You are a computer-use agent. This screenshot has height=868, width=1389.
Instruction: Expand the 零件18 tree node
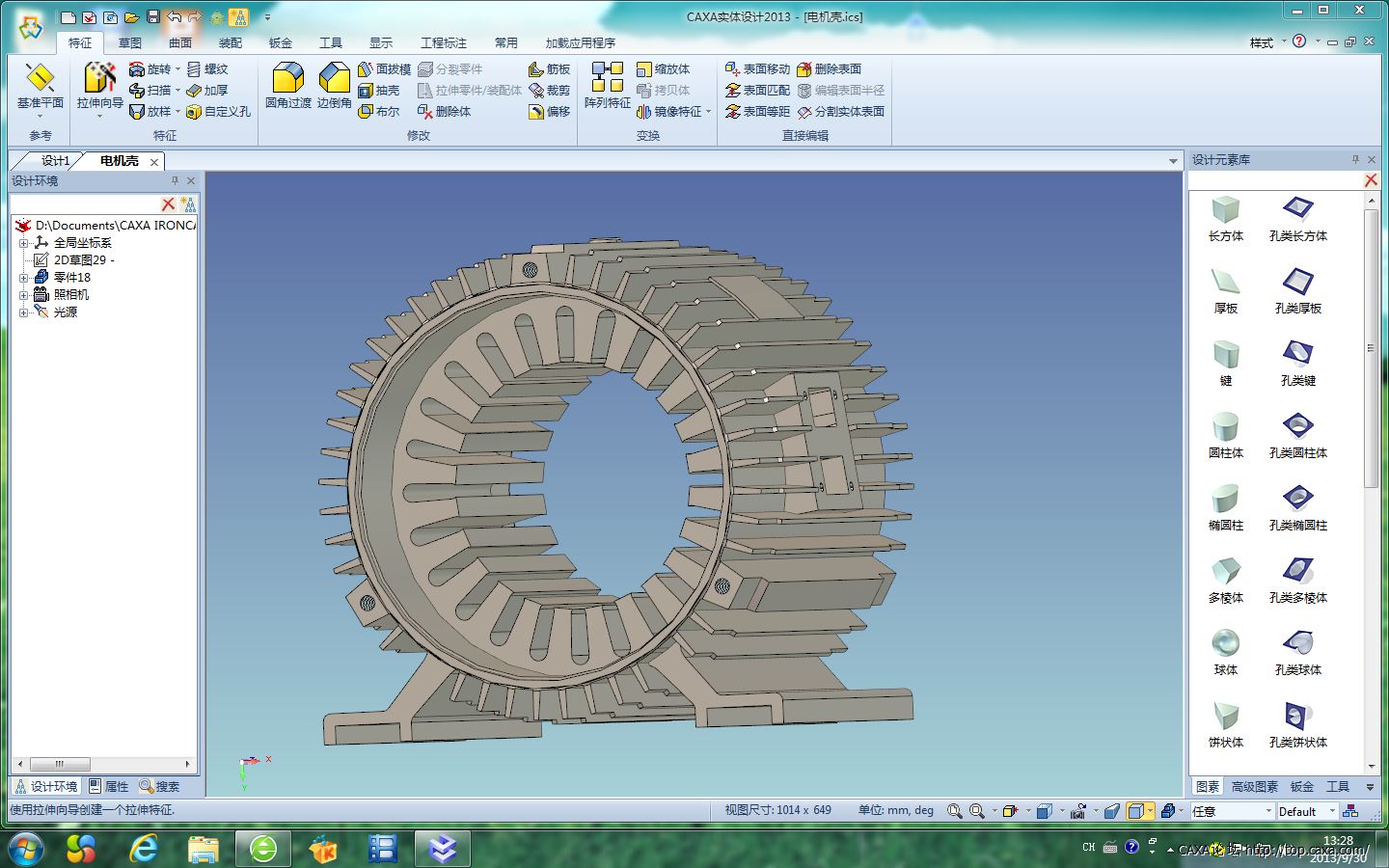[x=23, y=278]
